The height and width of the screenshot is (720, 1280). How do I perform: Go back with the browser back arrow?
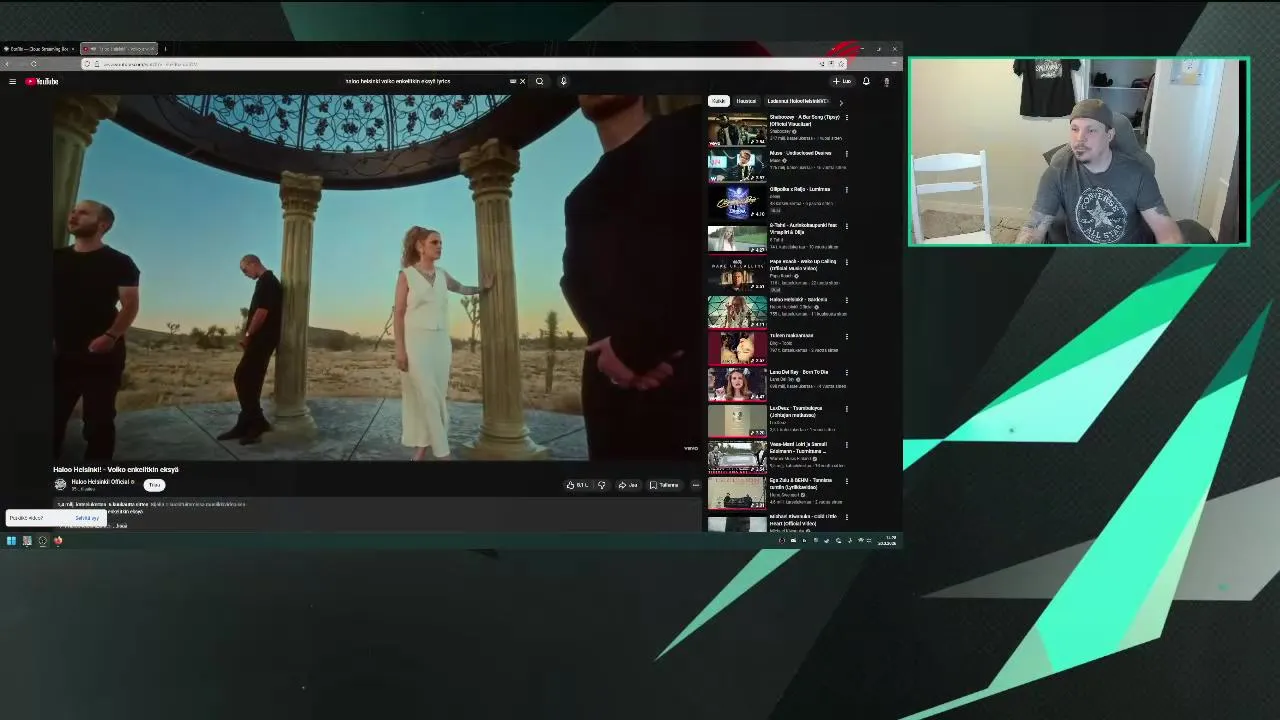pyautogui.click(x=7, y=64)
